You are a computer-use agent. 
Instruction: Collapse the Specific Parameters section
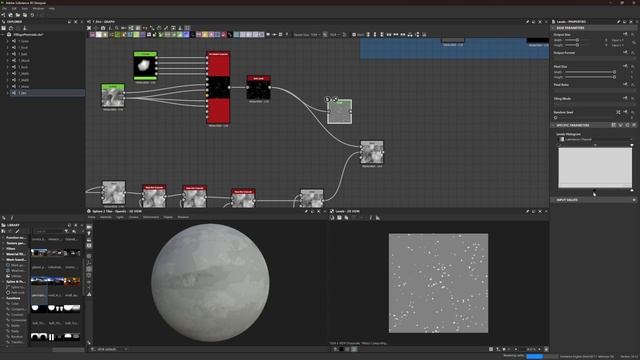(553, 125)
